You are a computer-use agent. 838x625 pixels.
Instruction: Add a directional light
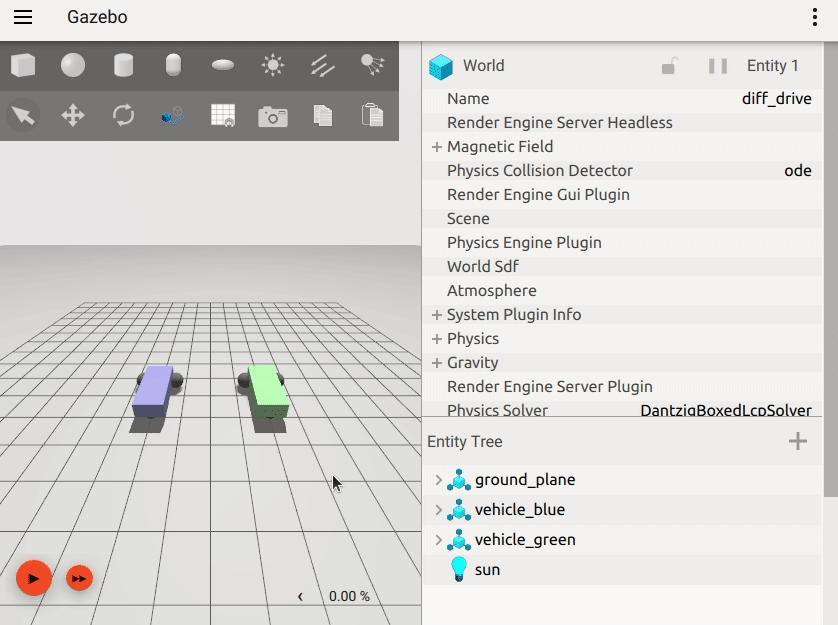[322, 65]
